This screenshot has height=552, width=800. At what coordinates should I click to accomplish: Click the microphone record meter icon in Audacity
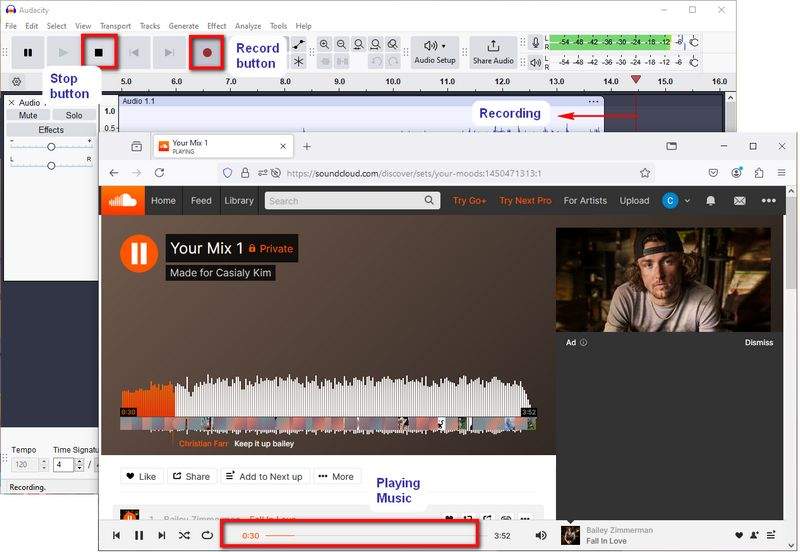535,42
